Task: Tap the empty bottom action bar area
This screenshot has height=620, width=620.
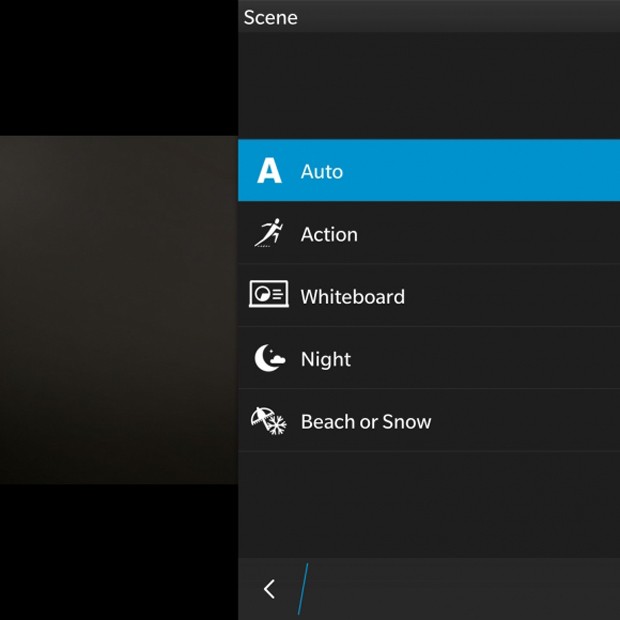Action: pyautogui.click(x=460, y=589)
